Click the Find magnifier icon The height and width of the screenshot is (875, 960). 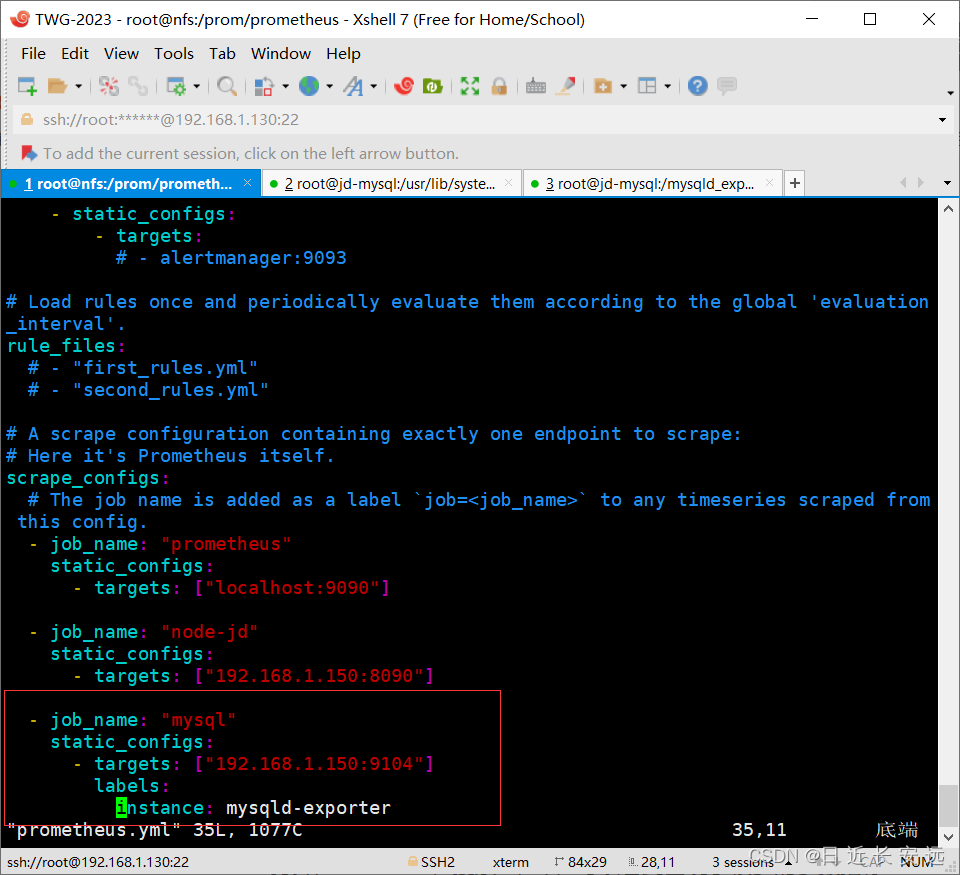tap(227, 86)
